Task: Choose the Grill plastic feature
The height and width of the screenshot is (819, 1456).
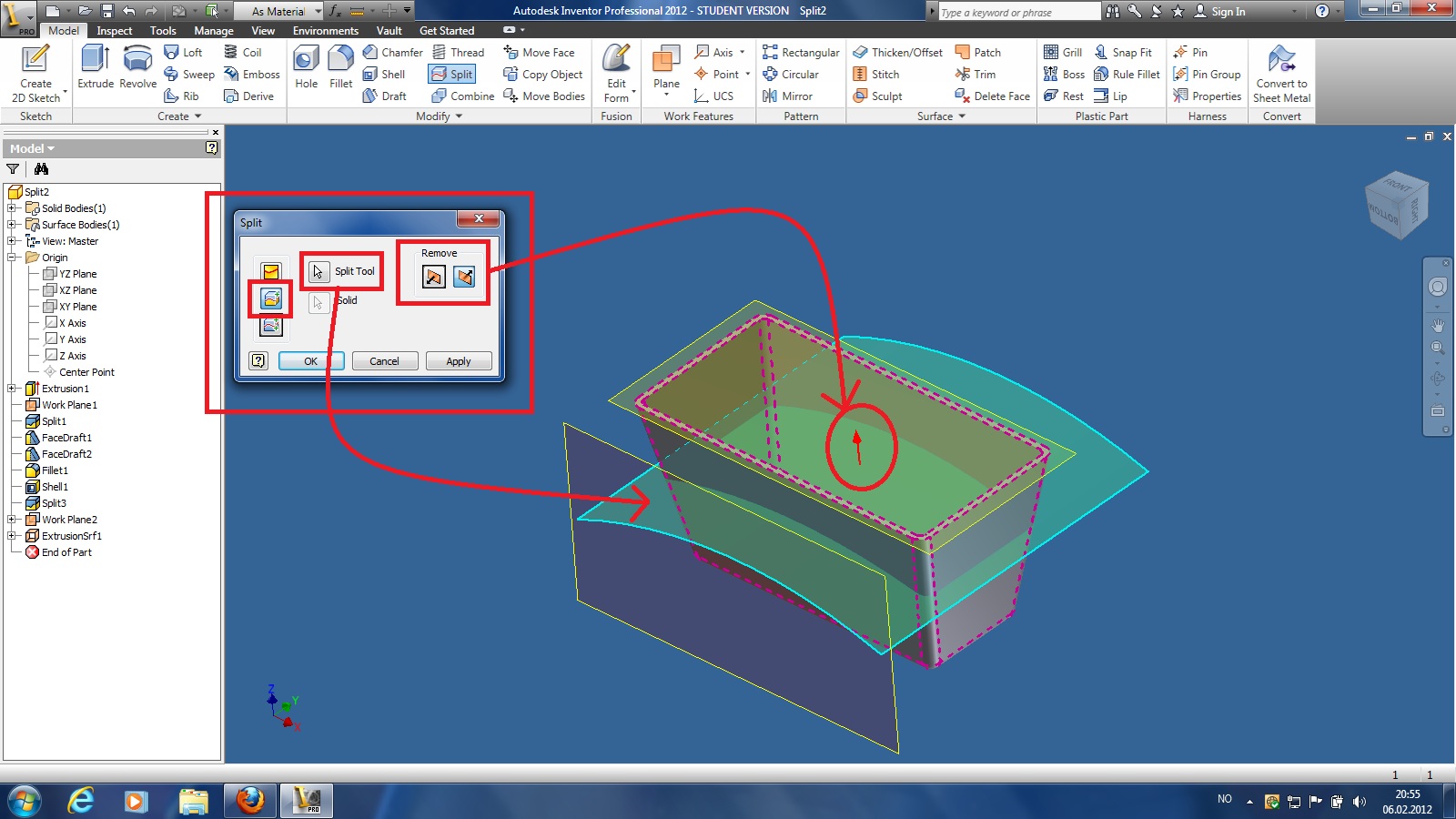Action: tap(1063, 53)
